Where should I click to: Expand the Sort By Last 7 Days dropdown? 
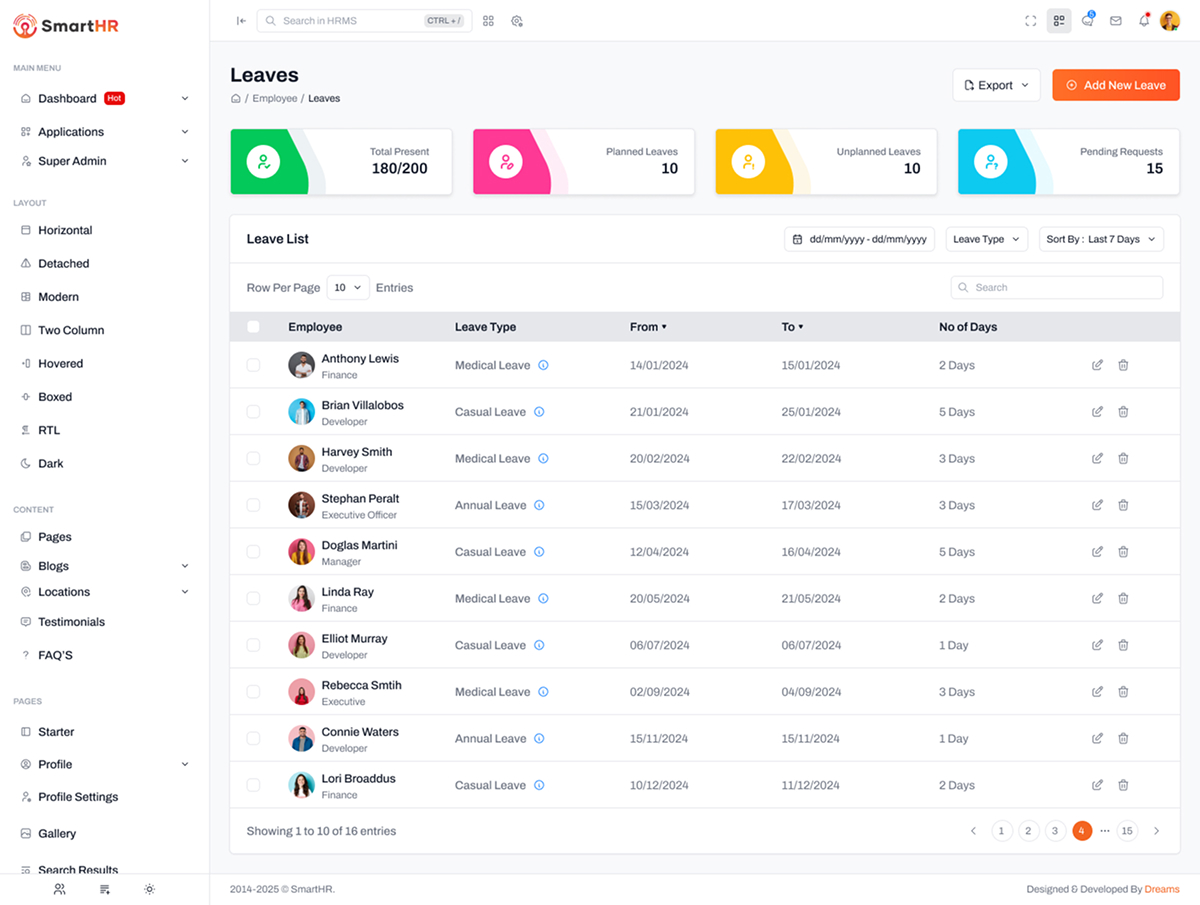click(x=1101, y=239)
